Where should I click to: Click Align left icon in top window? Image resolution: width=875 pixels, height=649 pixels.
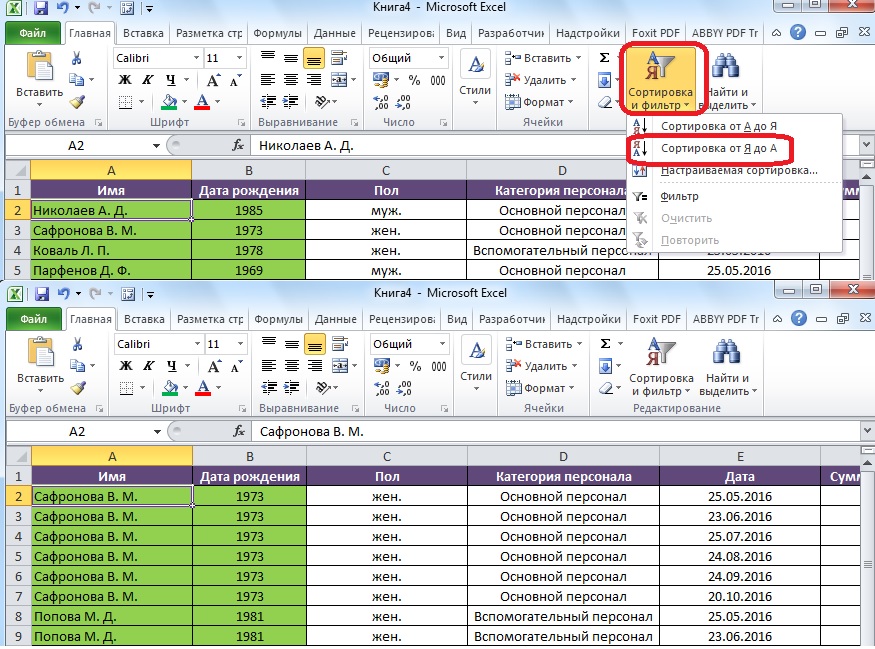point(268,80)
